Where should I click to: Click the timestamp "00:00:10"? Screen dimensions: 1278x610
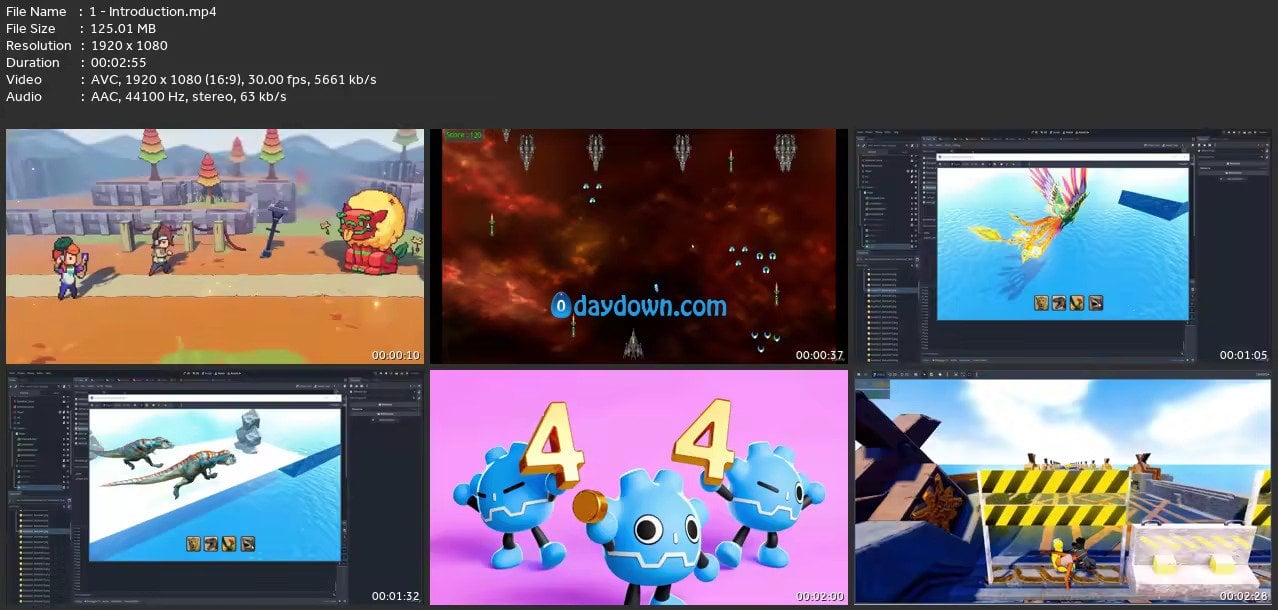(396, 355)
